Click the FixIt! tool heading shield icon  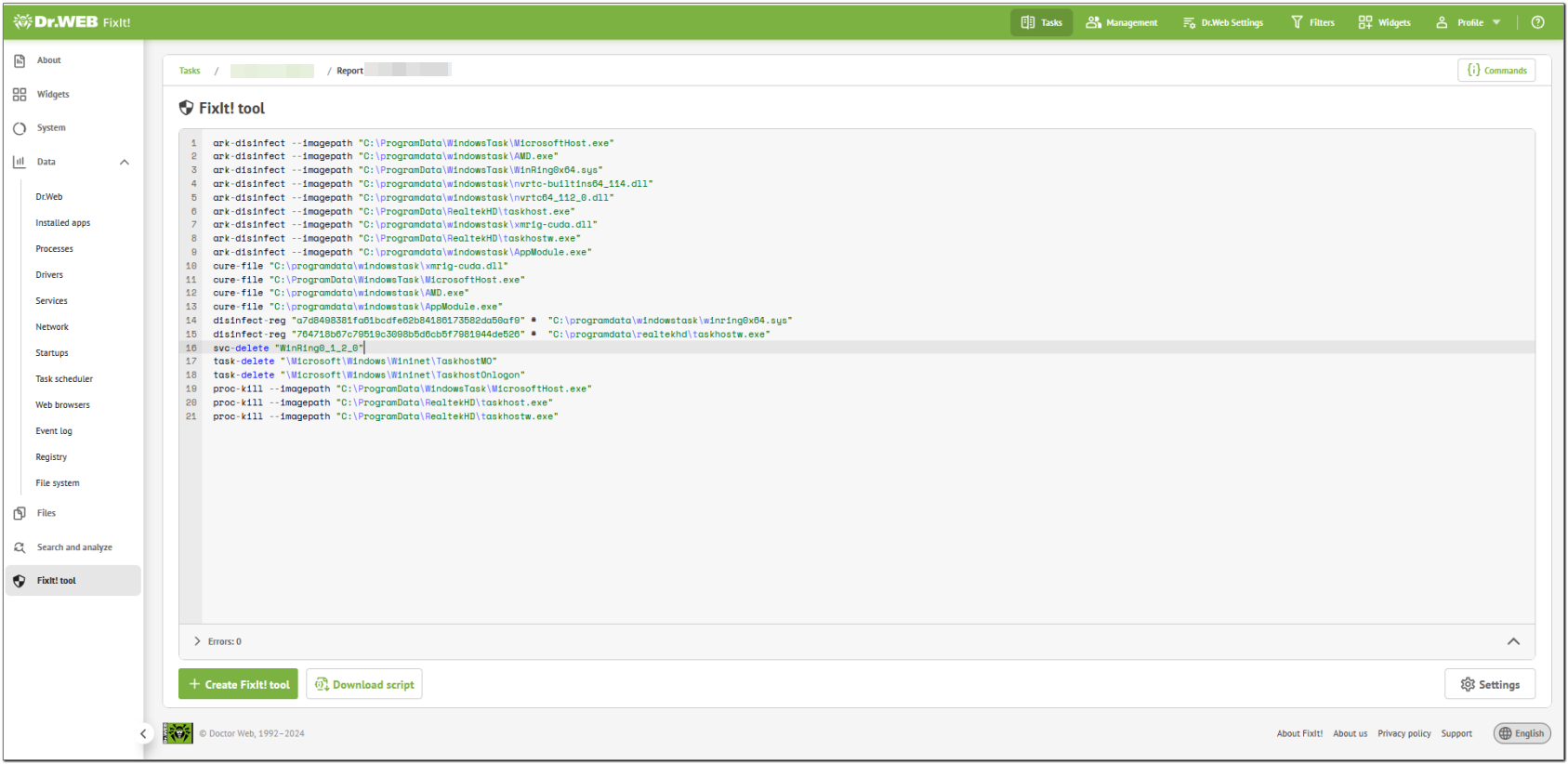click(186, 109)
